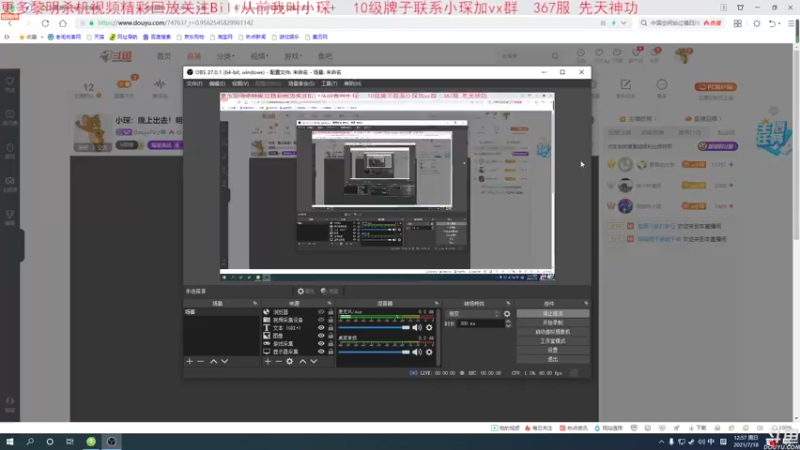Toggle visibility of browser source (浏览器)
Screen dimensions: 800x450
pyautogui.click(x=321, y=312)
